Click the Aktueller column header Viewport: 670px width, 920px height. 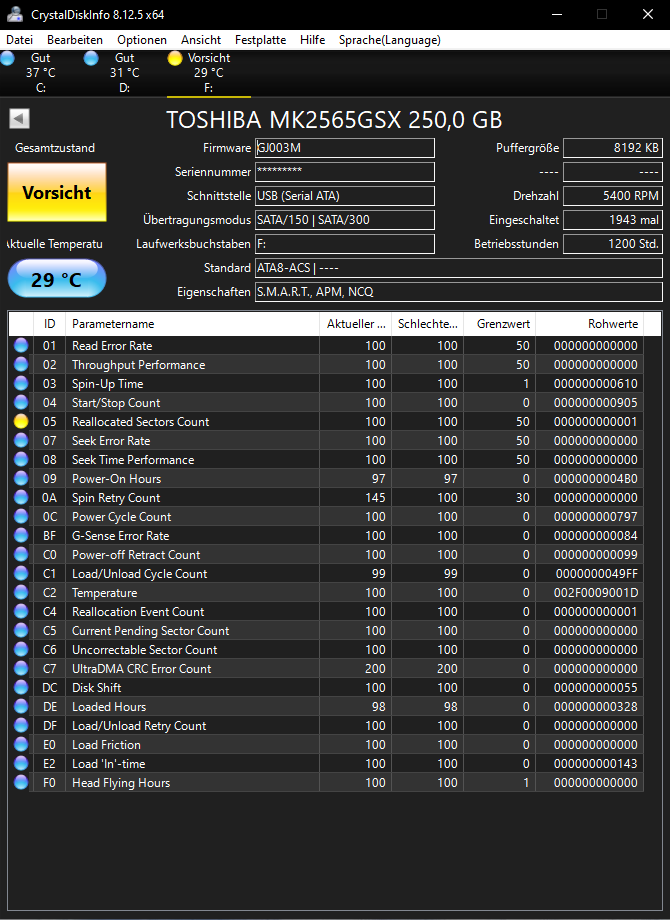click(x=356, y=324)
